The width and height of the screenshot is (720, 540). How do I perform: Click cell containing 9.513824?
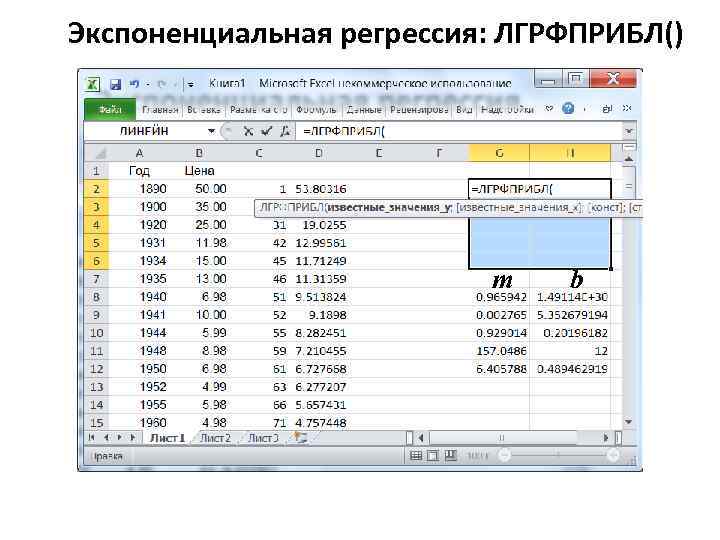319,297
